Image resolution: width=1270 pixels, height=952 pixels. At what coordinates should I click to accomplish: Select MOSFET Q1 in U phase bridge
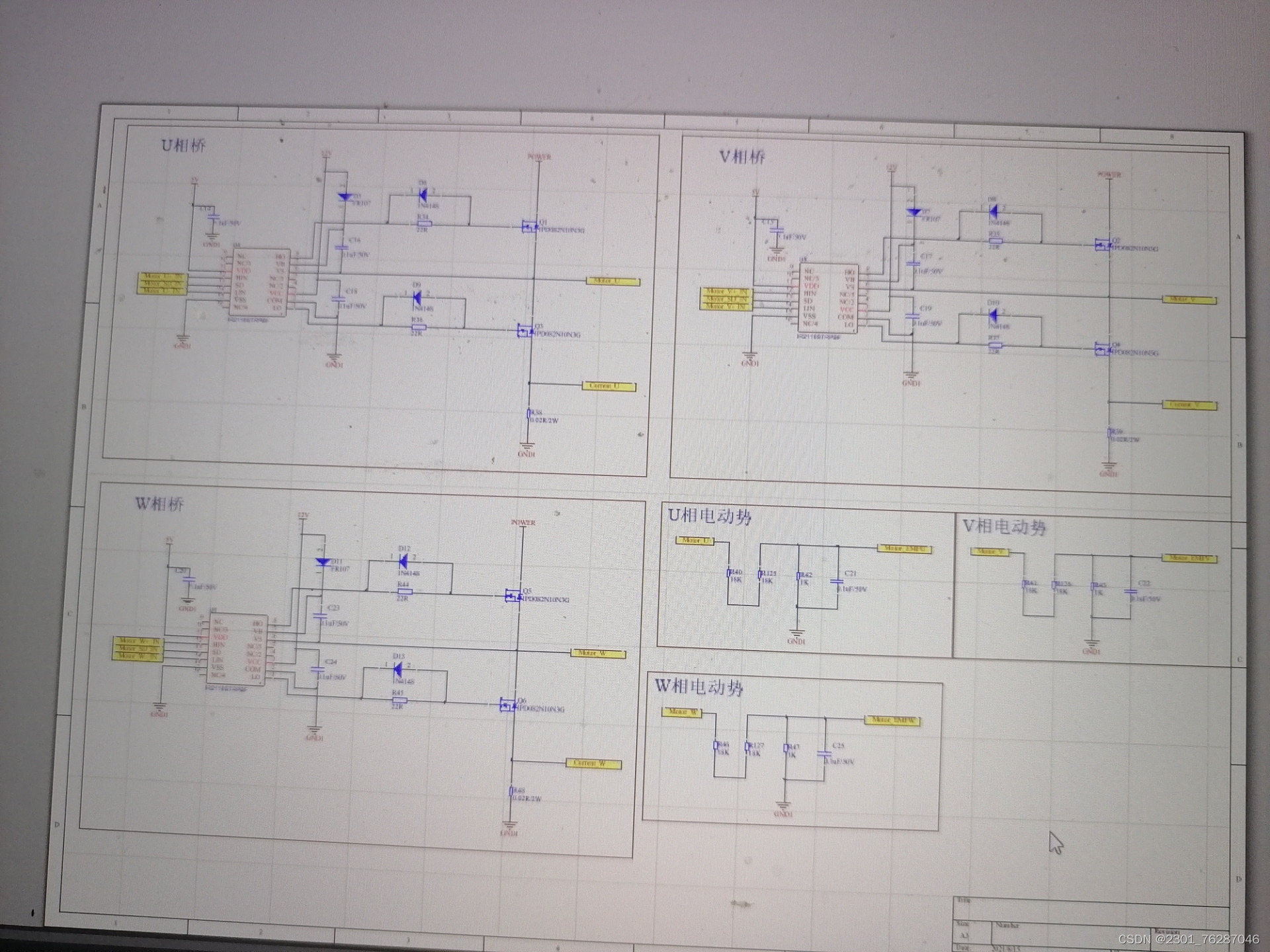pyautogui.click(x=529, y=226)
